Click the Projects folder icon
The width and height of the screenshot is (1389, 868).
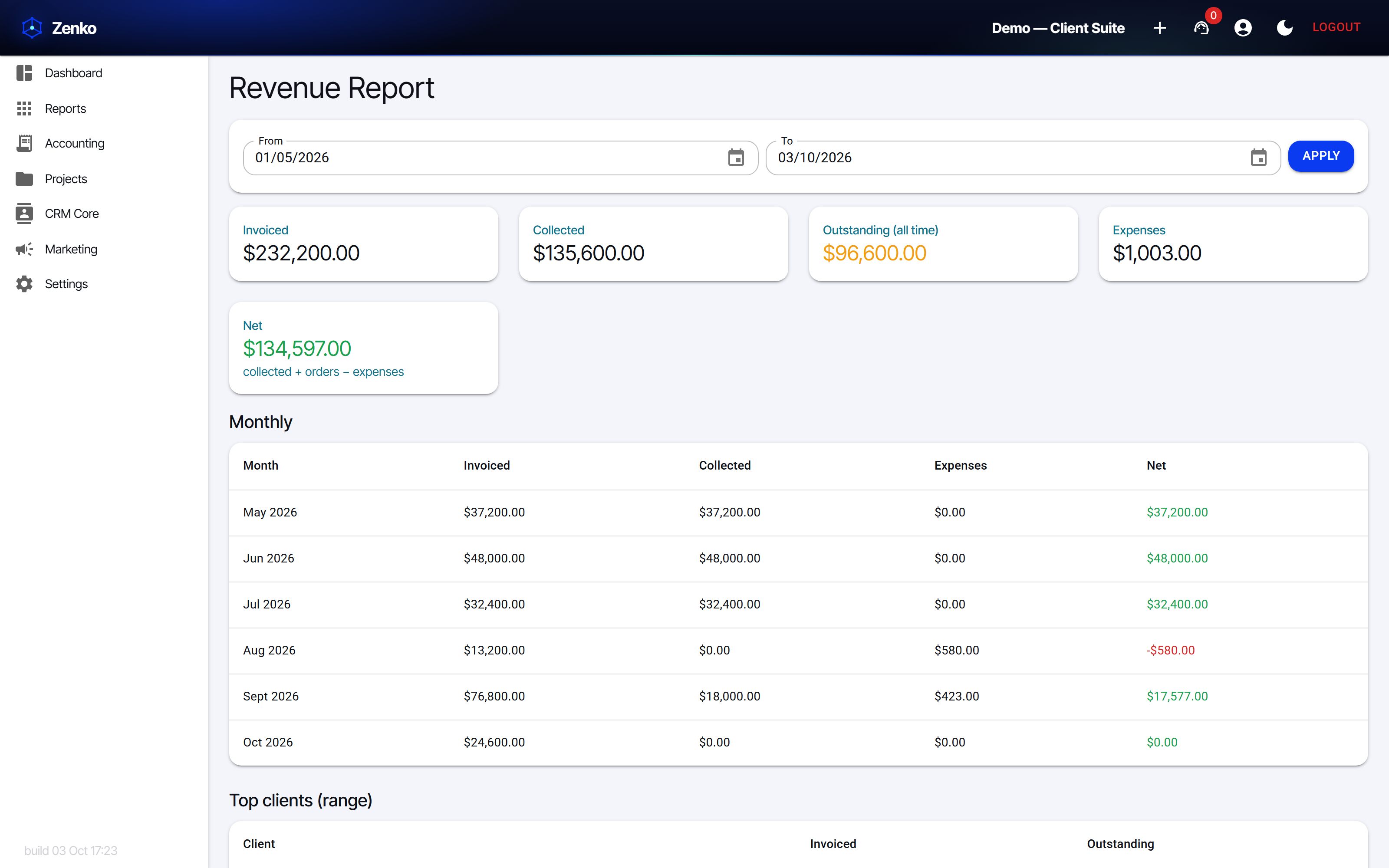tap(24, 178)
